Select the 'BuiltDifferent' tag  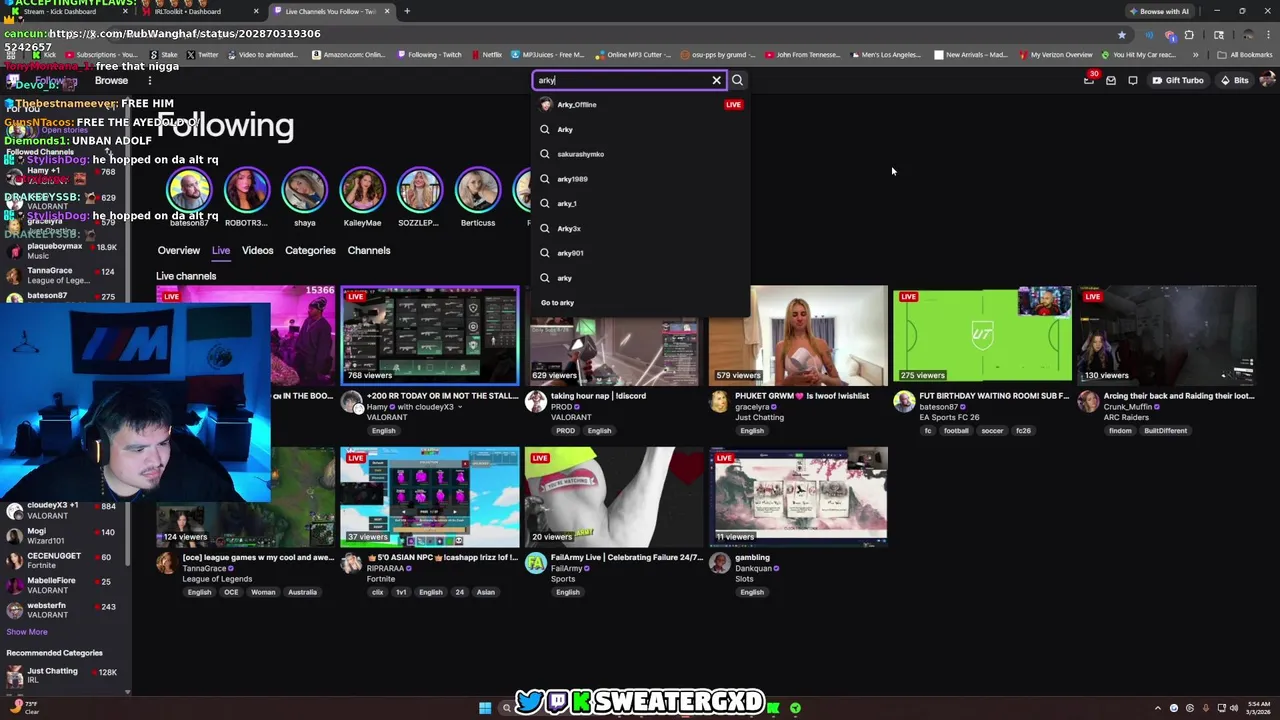1166,431
